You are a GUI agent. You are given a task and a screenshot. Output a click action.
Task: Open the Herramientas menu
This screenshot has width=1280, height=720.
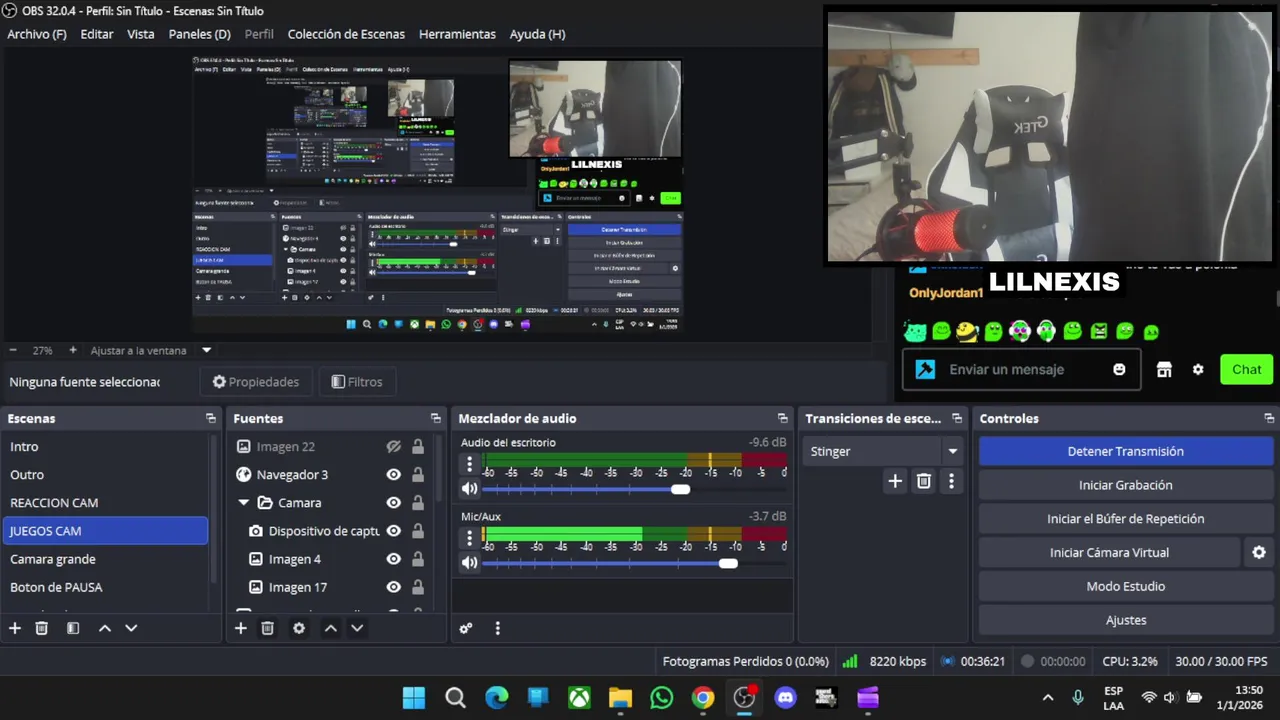[x=457, y=34]
